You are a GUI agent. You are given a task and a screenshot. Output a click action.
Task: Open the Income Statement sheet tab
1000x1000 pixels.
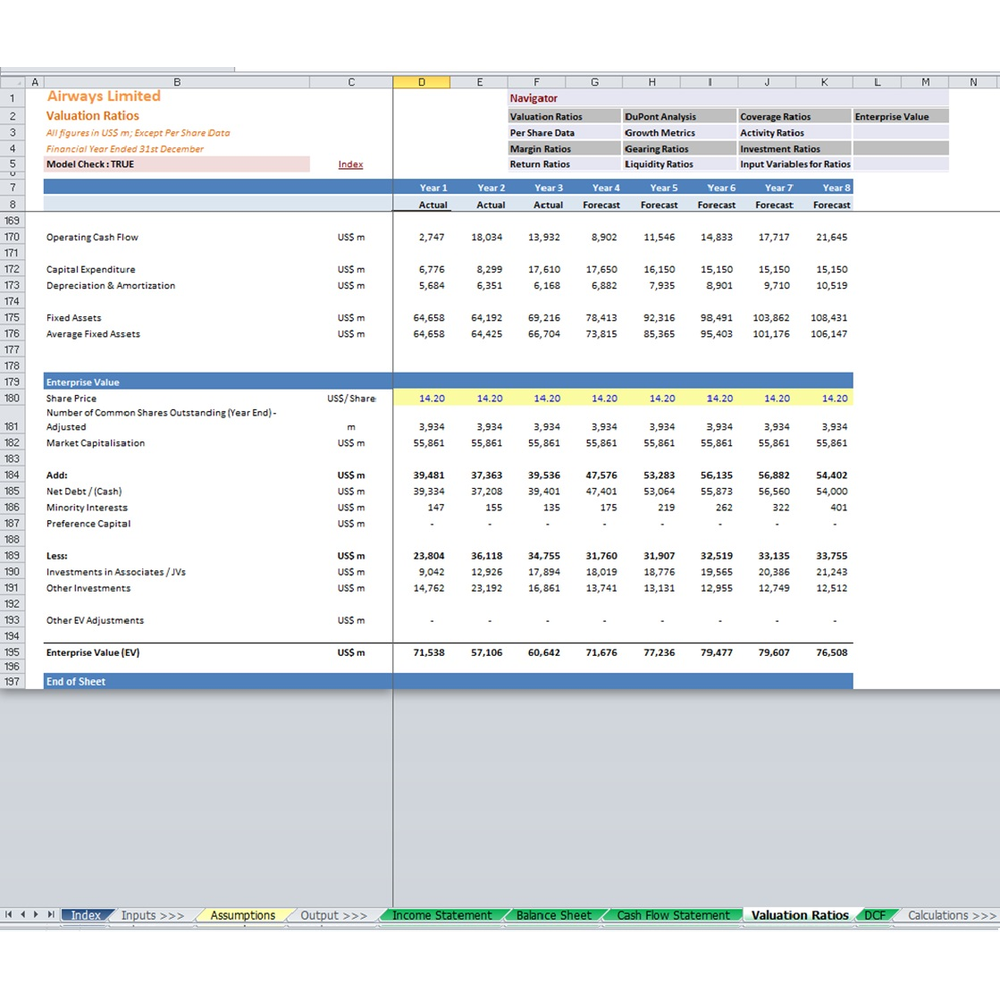[442, 915]
